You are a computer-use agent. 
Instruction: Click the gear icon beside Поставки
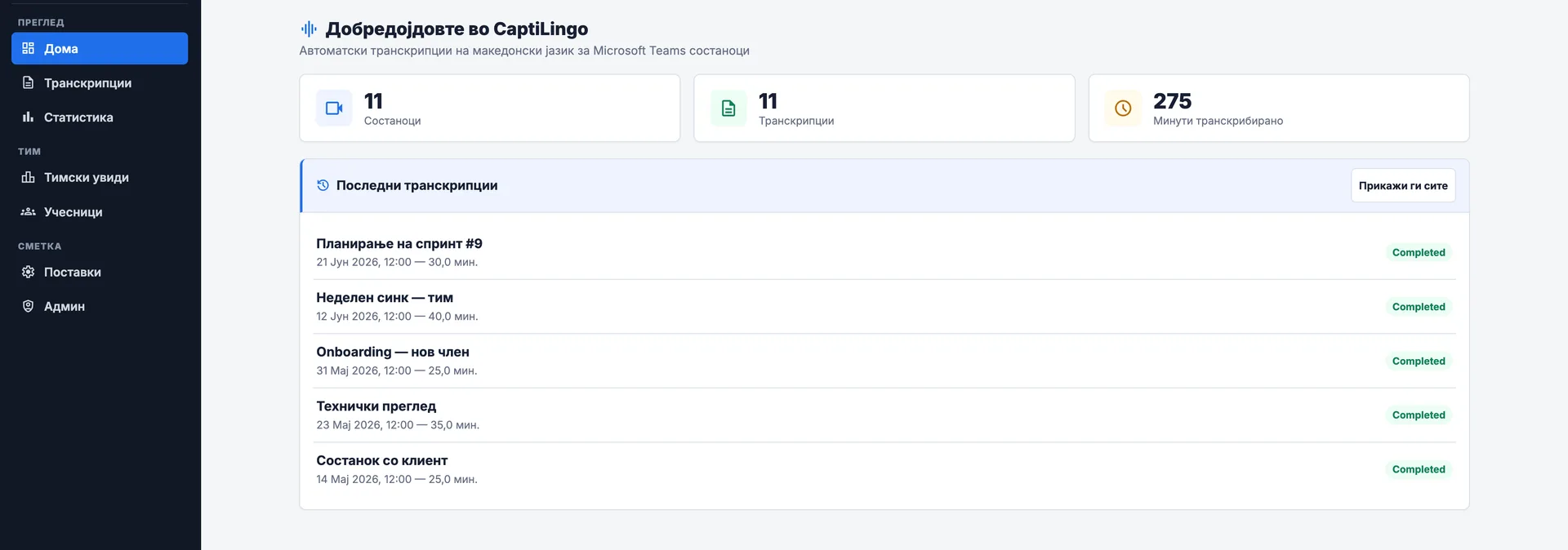click(x=28, y=272)
